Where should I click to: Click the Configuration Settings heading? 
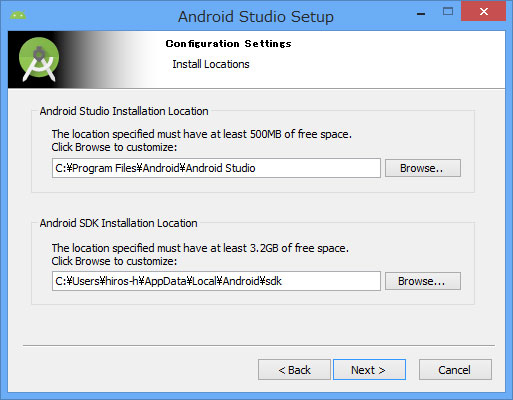[228, 44]
